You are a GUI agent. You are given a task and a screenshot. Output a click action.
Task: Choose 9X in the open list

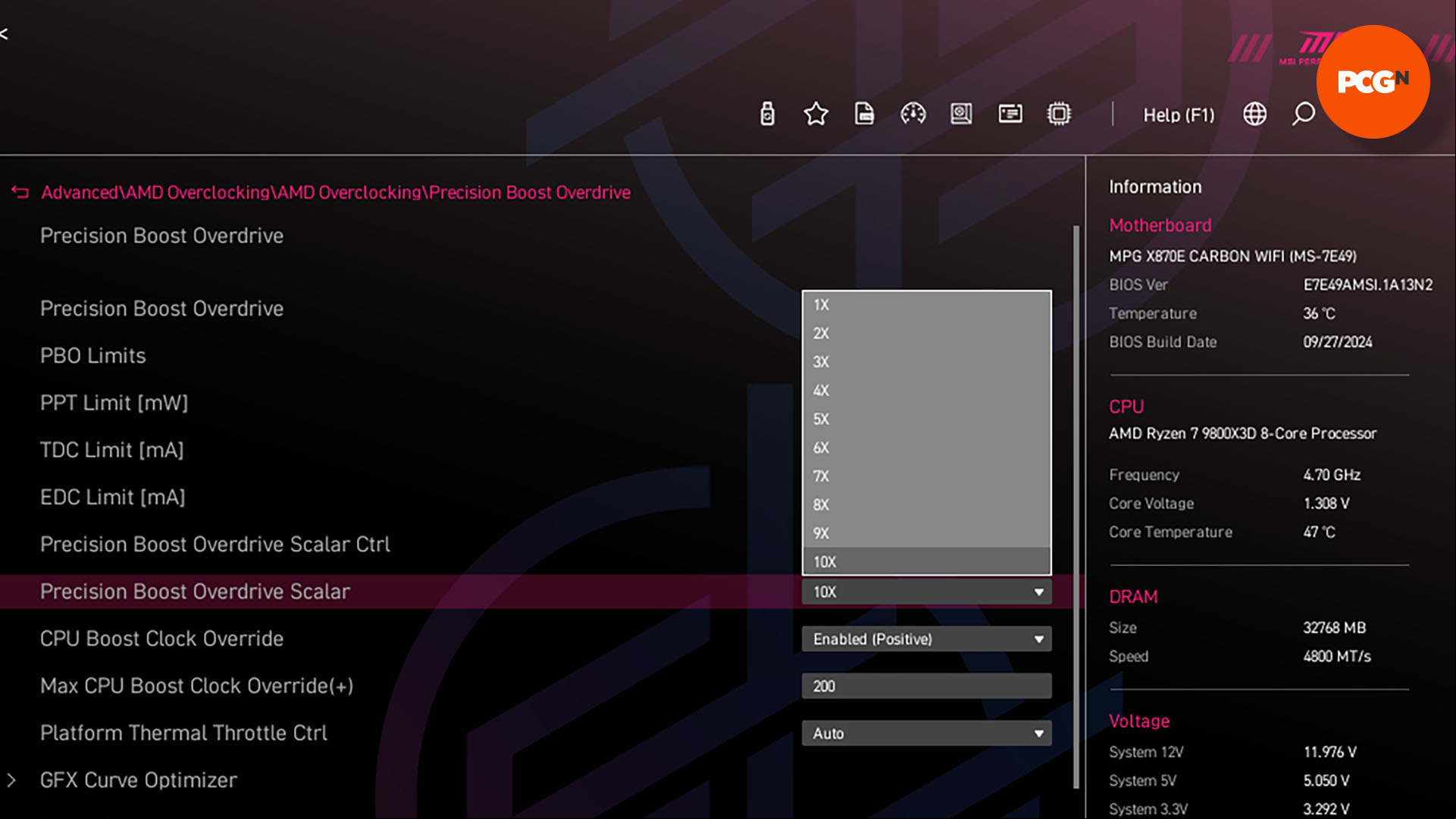(x=926, y=533)
